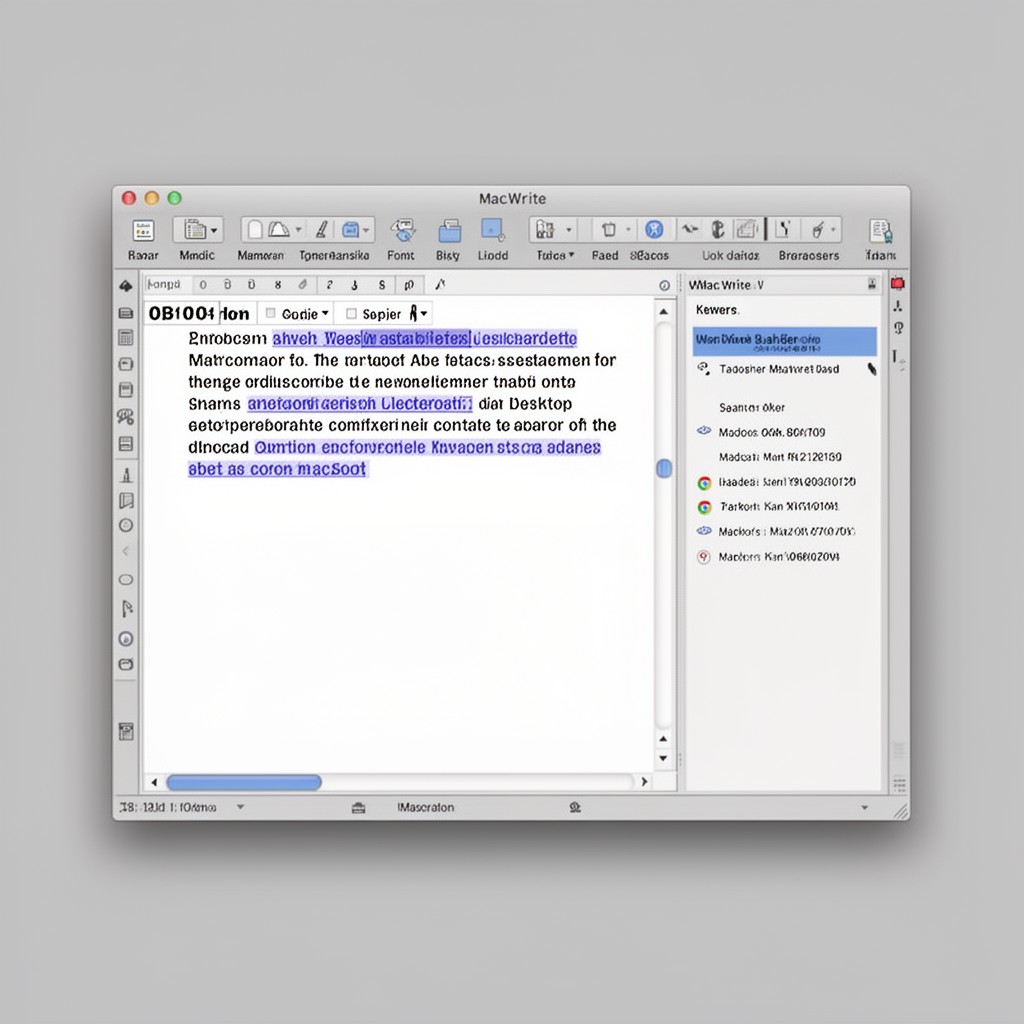The width and height of the screenshot is (1024, 1024).
Task: Click the printer icon in status bar
Action: [359, 808]
